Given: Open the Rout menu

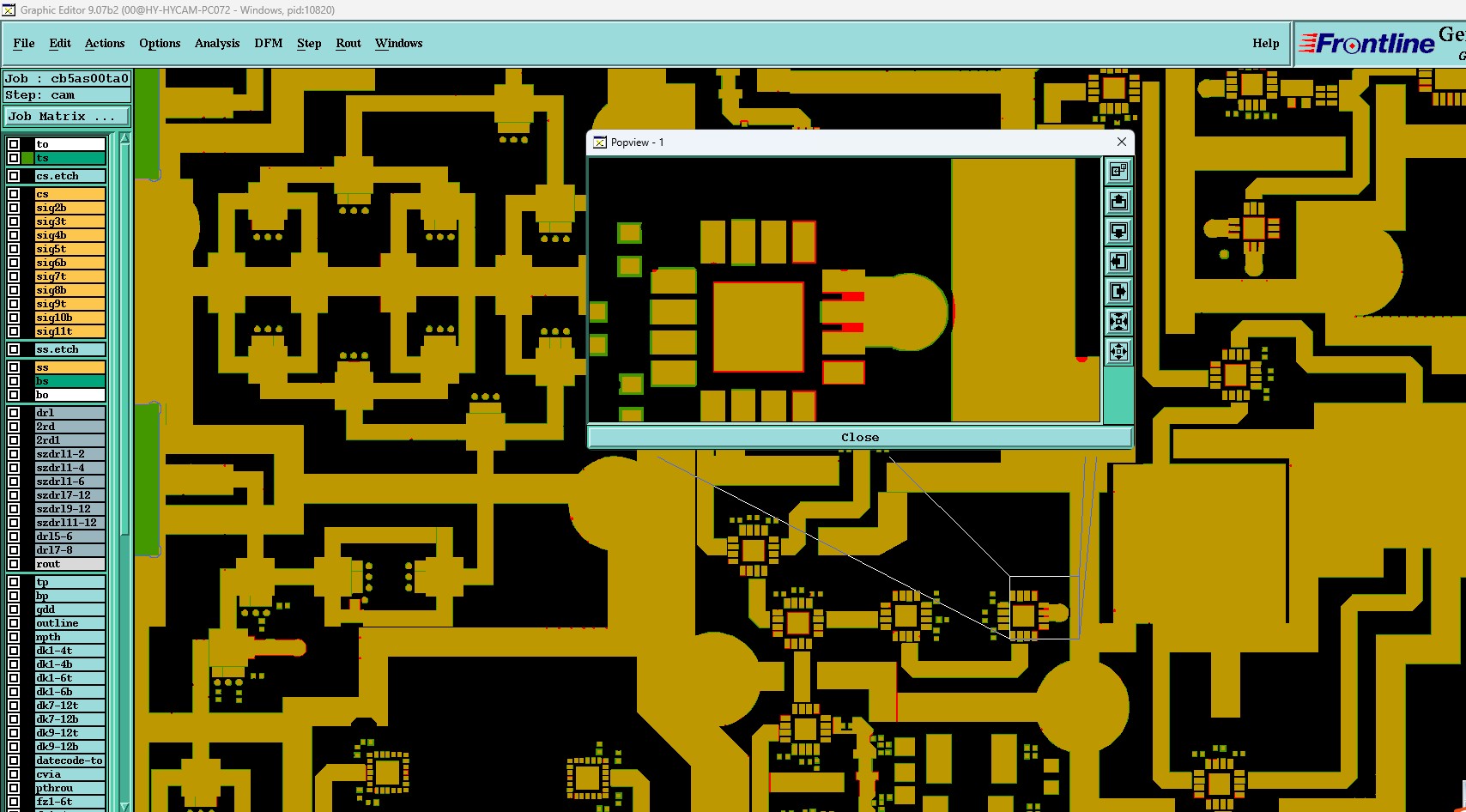Looking at the screenshot, I should [348, 43].
